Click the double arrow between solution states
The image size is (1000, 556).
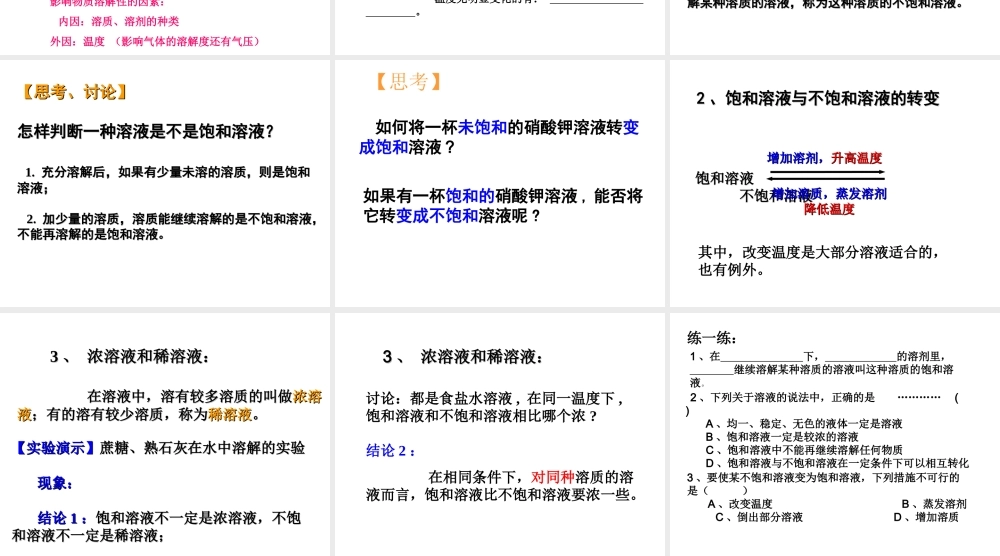827,175
